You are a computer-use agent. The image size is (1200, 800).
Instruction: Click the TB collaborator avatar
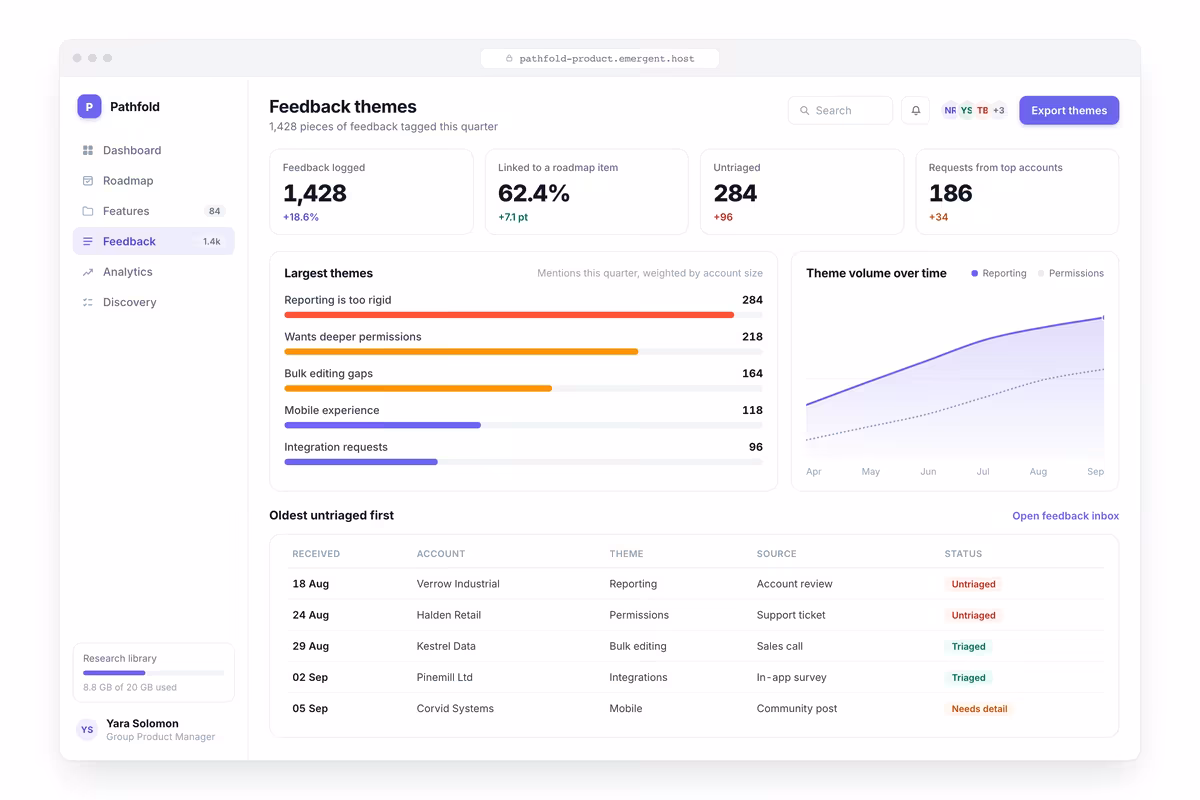click(982, 110)
